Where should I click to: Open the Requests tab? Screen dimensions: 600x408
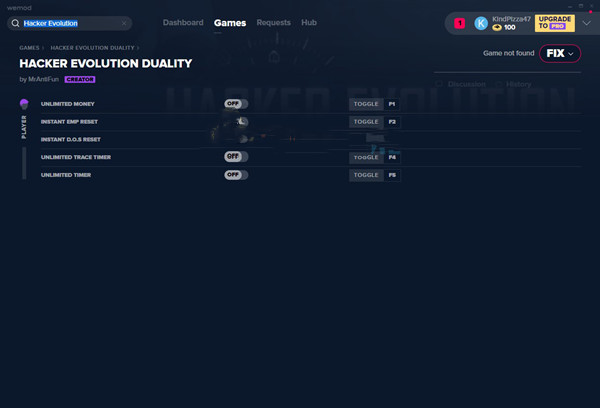pos(273,22)
